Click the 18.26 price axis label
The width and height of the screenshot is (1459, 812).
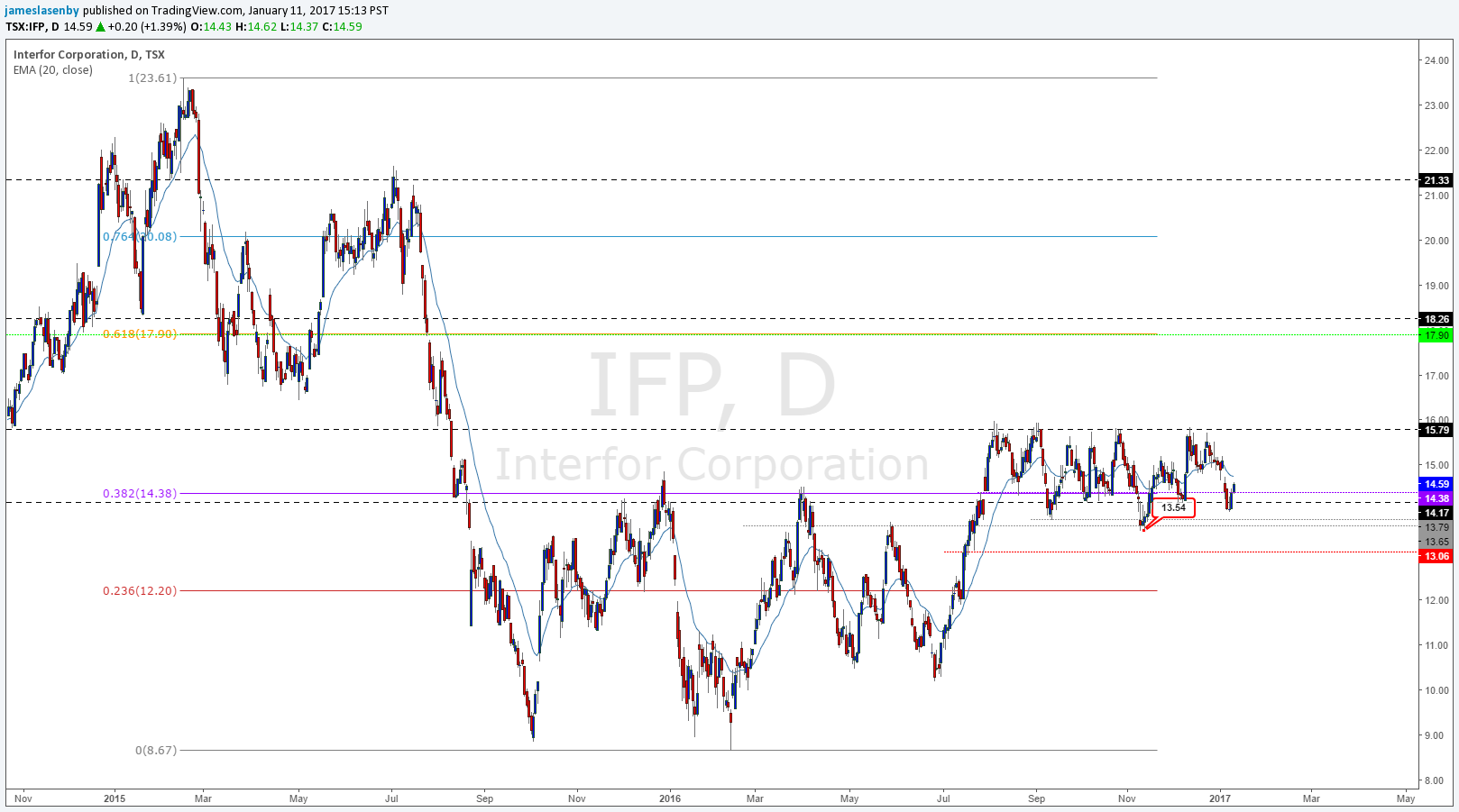pos(1436,319)
